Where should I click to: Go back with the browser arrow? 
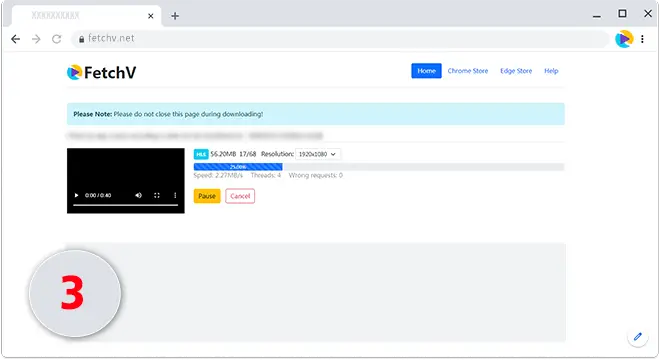16,39
